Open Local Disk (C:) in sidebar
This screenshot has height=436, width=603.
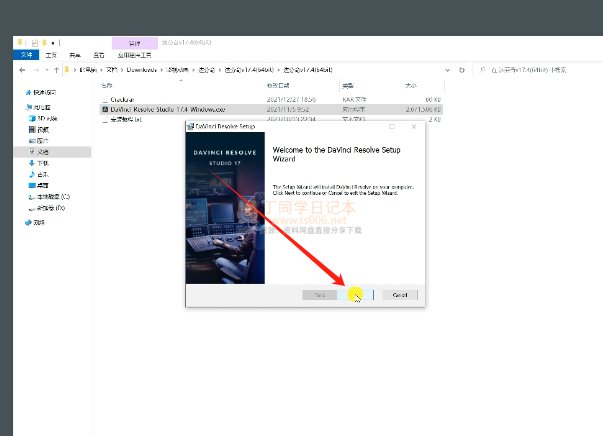[x=48, y=196]
